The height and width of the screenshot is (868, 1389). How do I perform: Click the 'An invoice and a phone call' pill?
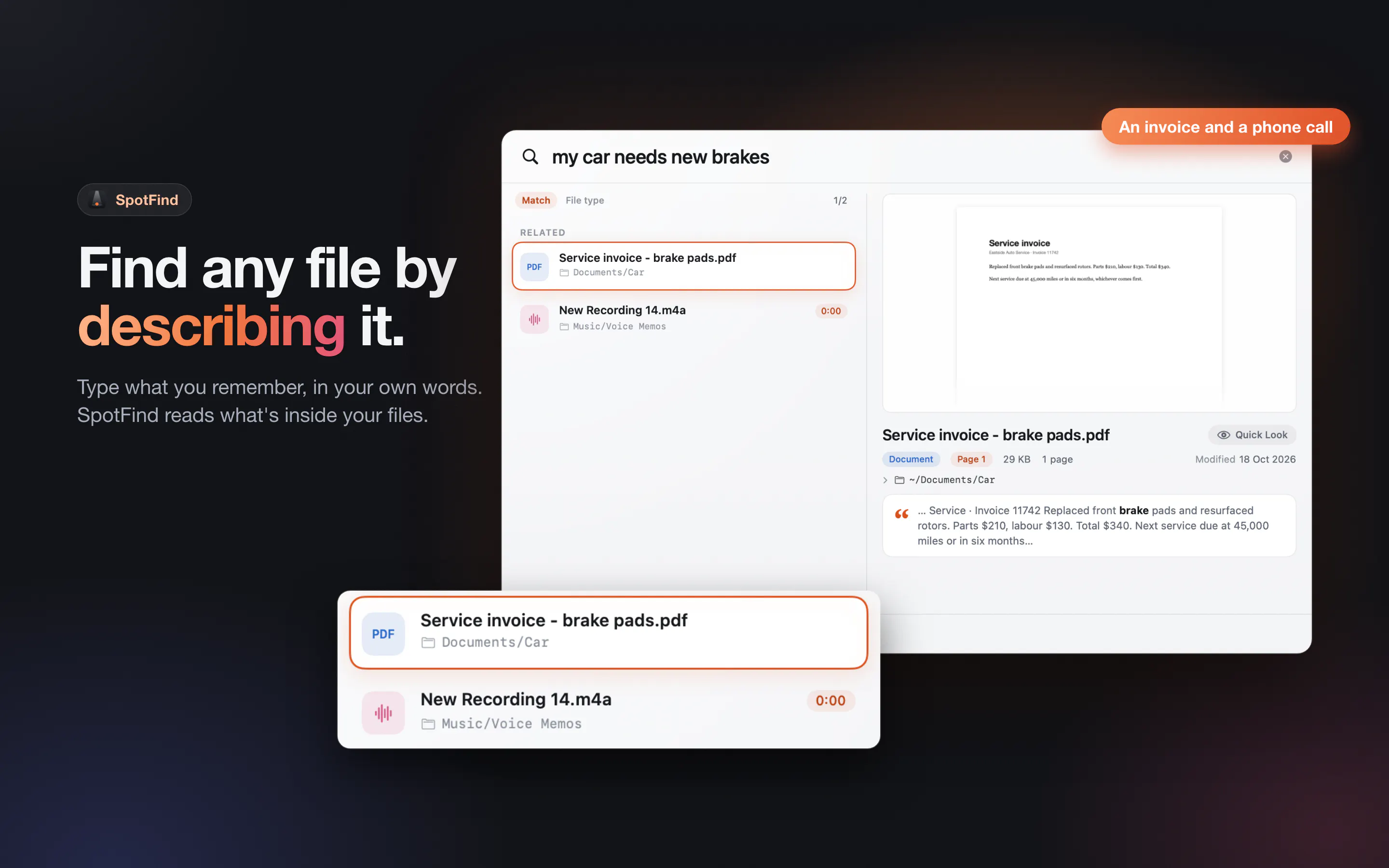coord(1226,127)
